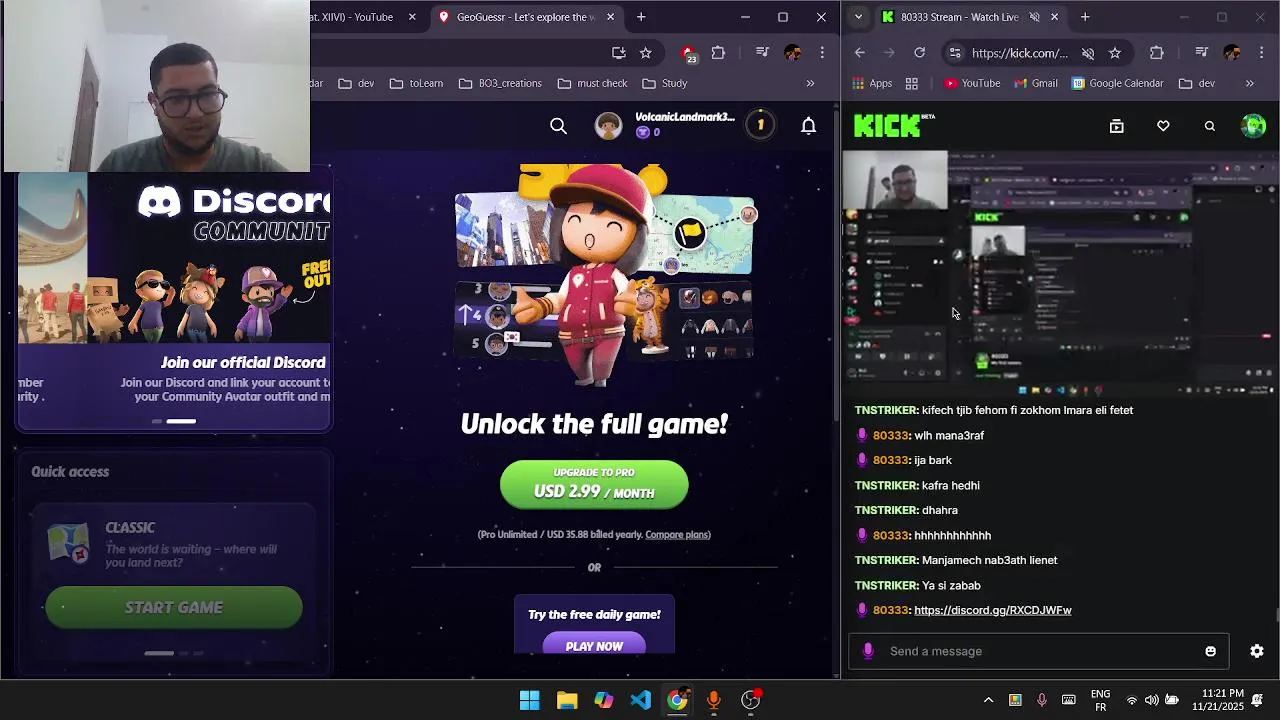1280x720 pixels.
Task: Switch to the first Discord carousel dot
Action: point(157,421)
